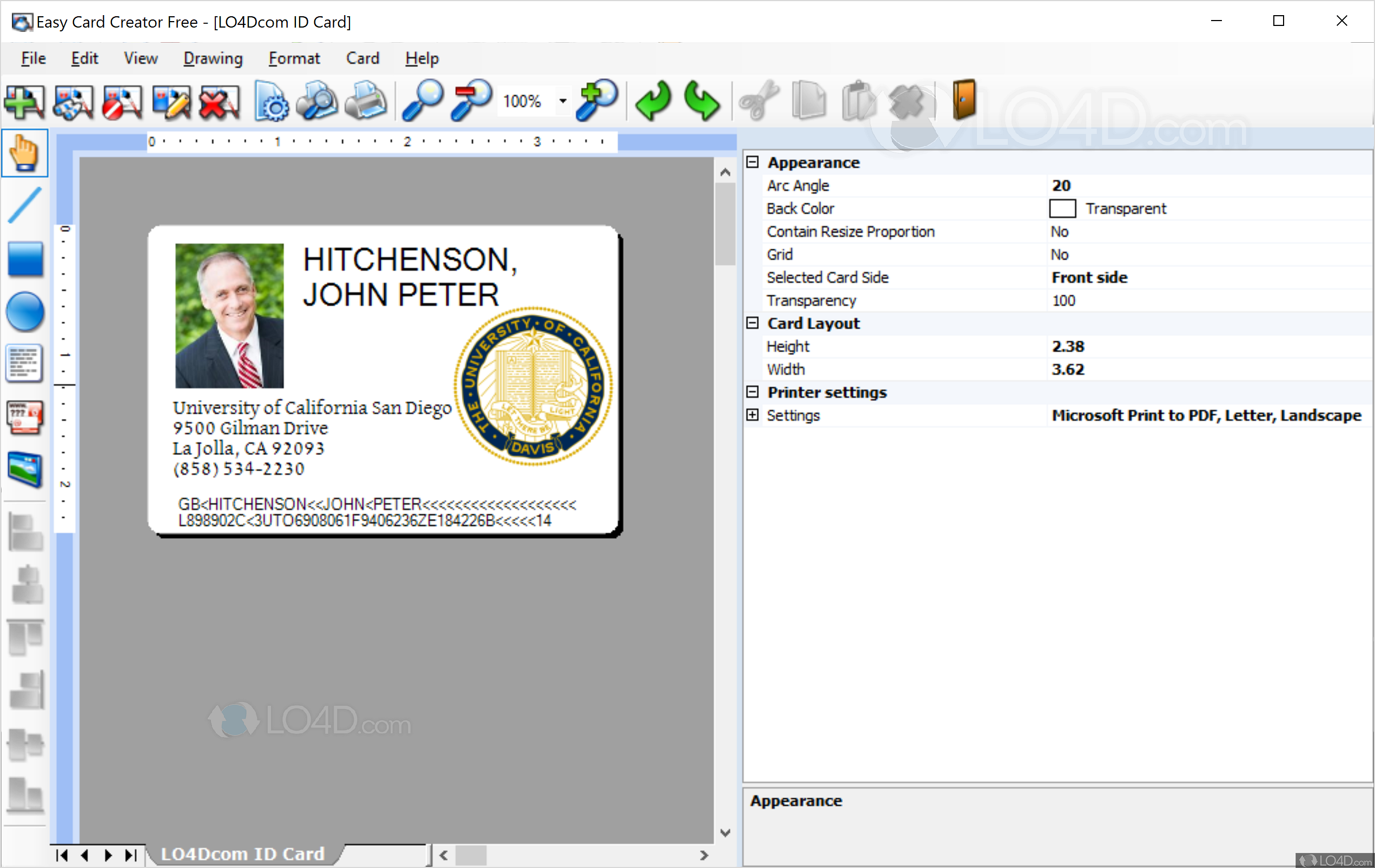This screenshot has height=868, width=1375.
Task: Click the printer icon to print
Action: (x=366, y=102)
